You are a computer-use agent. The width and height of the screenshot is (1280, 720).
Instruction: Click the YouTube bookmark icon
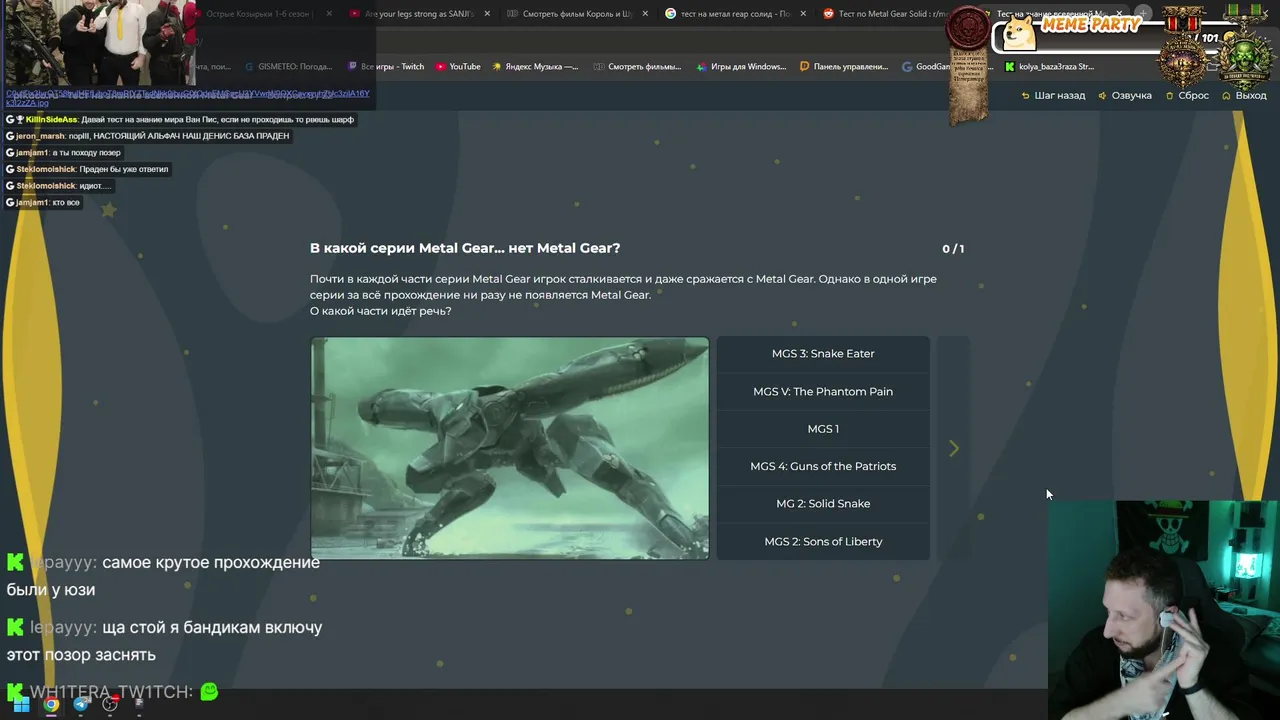point(441,67)
